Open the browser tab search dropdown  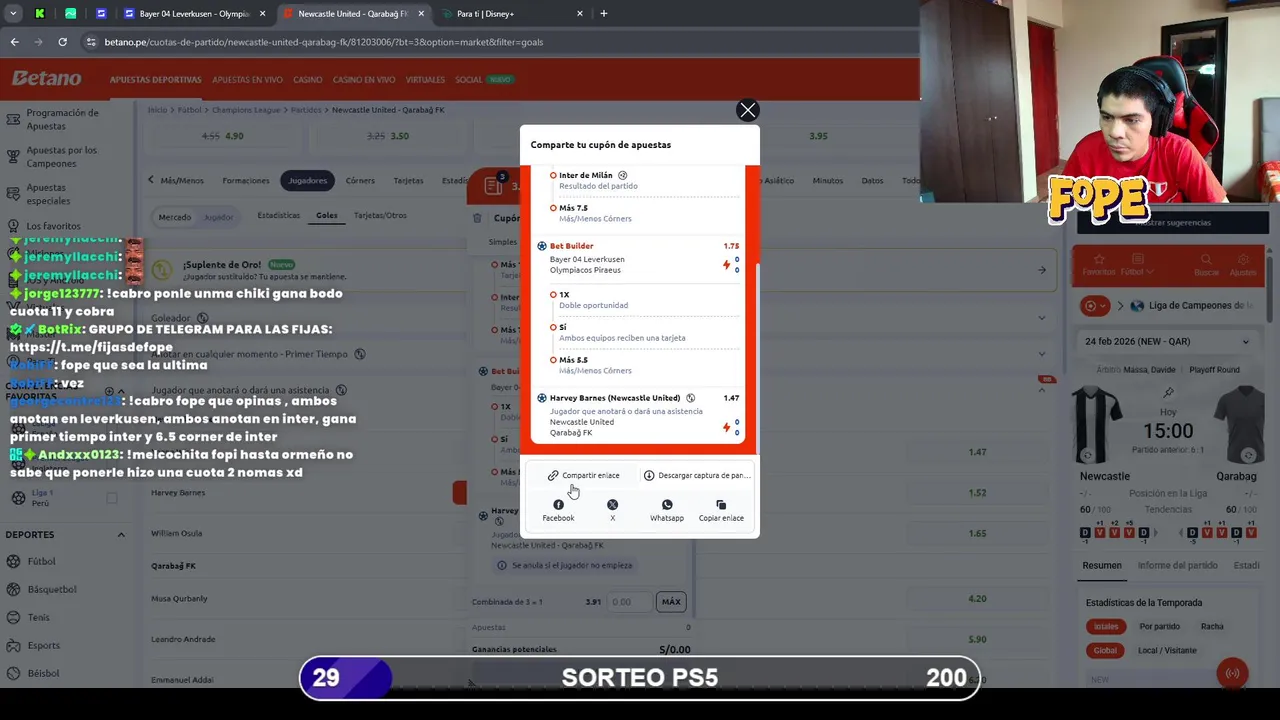click(13, 14)
